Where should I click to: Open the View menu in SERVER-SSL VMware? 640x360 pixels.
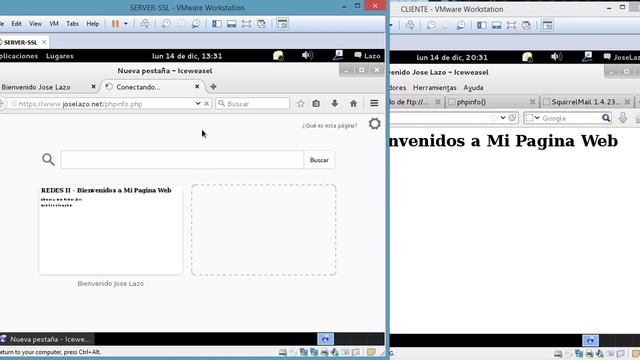pyautogui.click(x=35, y=24)
